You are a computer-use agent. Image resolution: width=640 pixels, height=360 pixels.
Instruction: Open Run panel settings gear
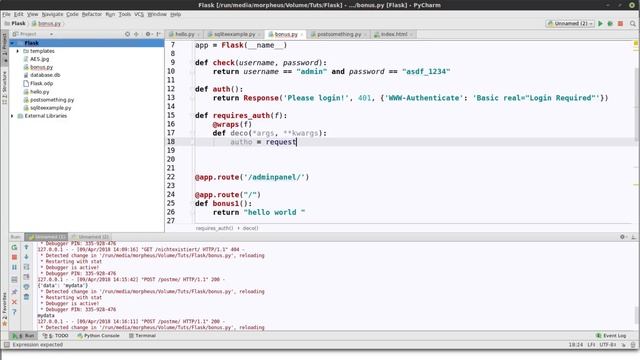coord(623,237)
